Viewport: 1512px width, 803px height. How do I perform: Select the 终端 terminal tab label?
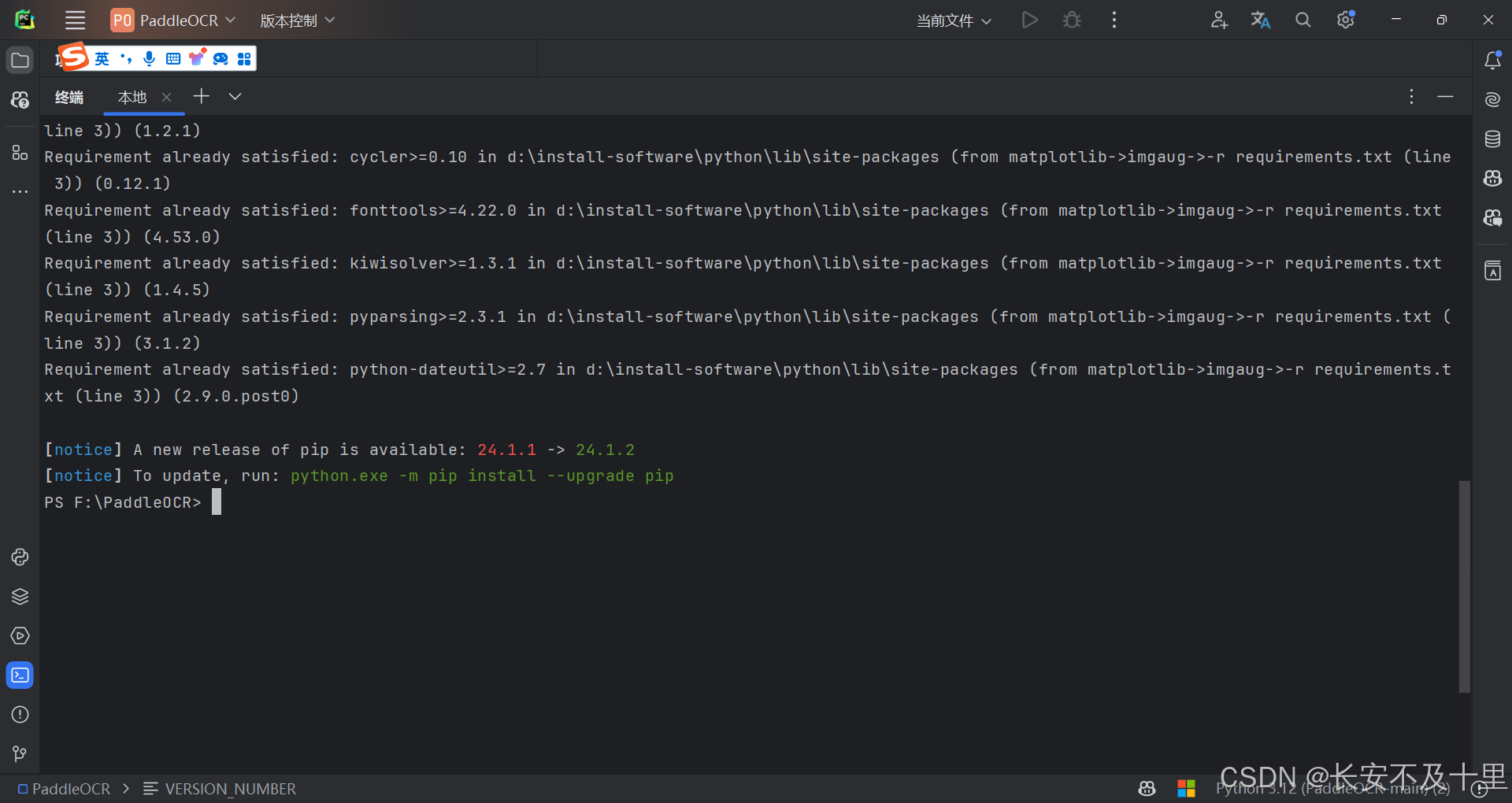click(x=69, y=97)
